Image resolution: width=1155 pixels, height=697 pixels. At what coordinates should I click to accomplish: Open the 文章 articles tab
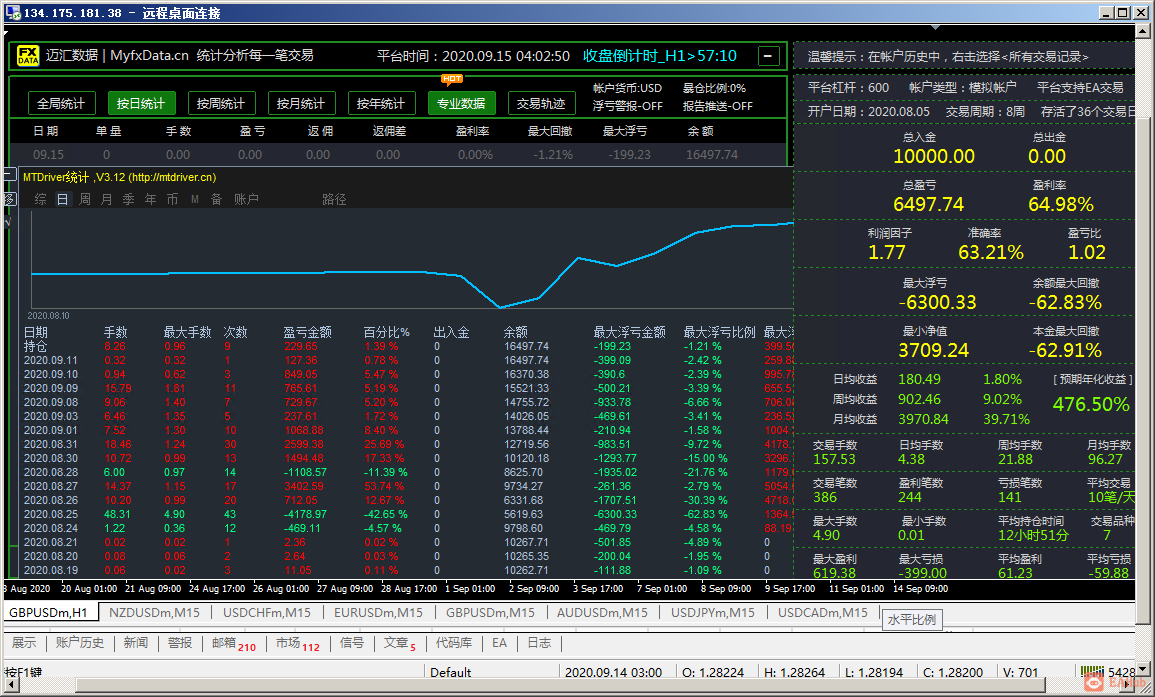coord(400,644)
